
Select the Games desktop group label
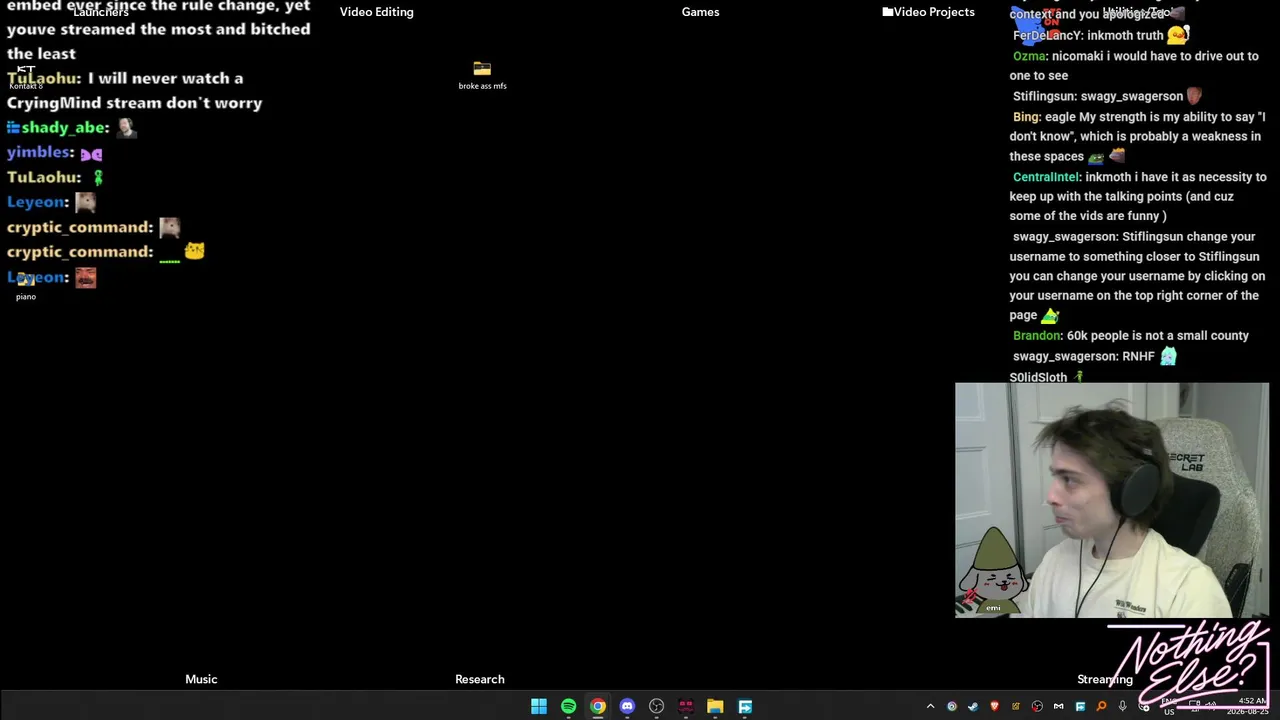[700, 12]
